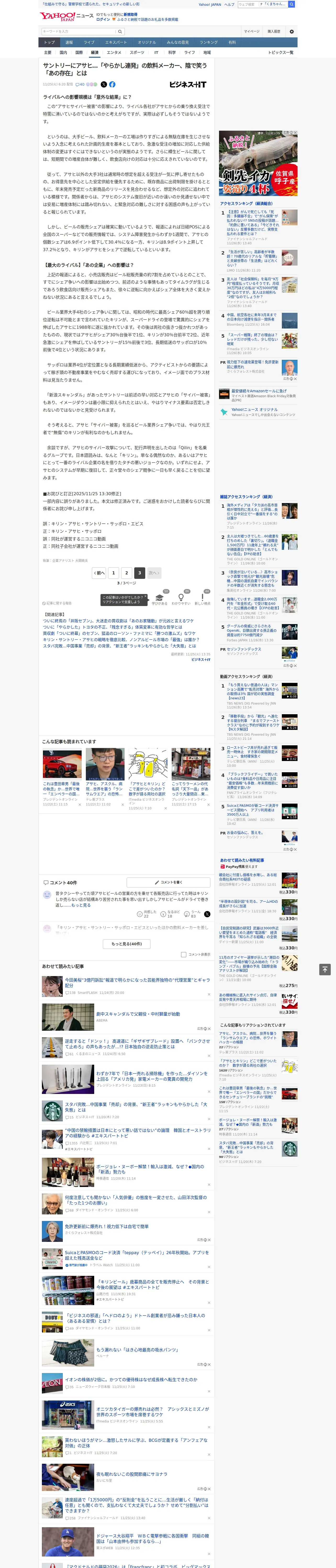Toggle コメント非表示 checkbox
The width and height of the screenshot is (336, 1568).
[x=183, y=954]
